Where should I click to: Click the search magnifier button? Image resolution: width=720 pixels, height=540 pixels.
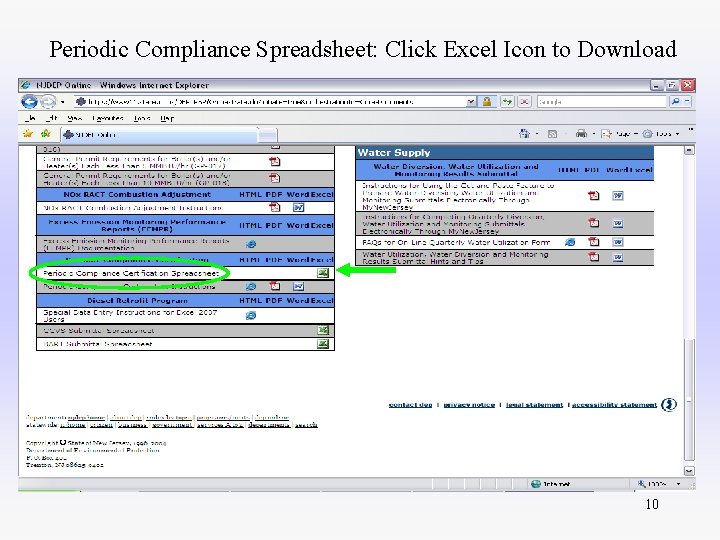[675, 101]
